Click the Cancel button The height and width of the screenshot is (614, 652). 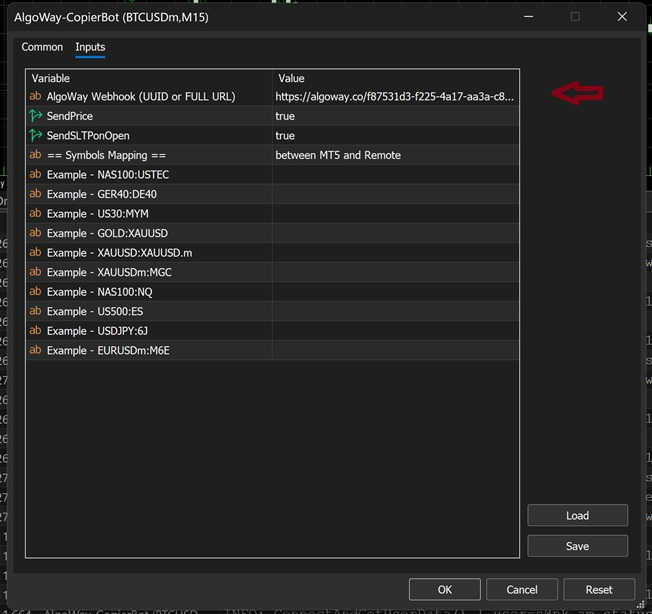pos(522,589)
